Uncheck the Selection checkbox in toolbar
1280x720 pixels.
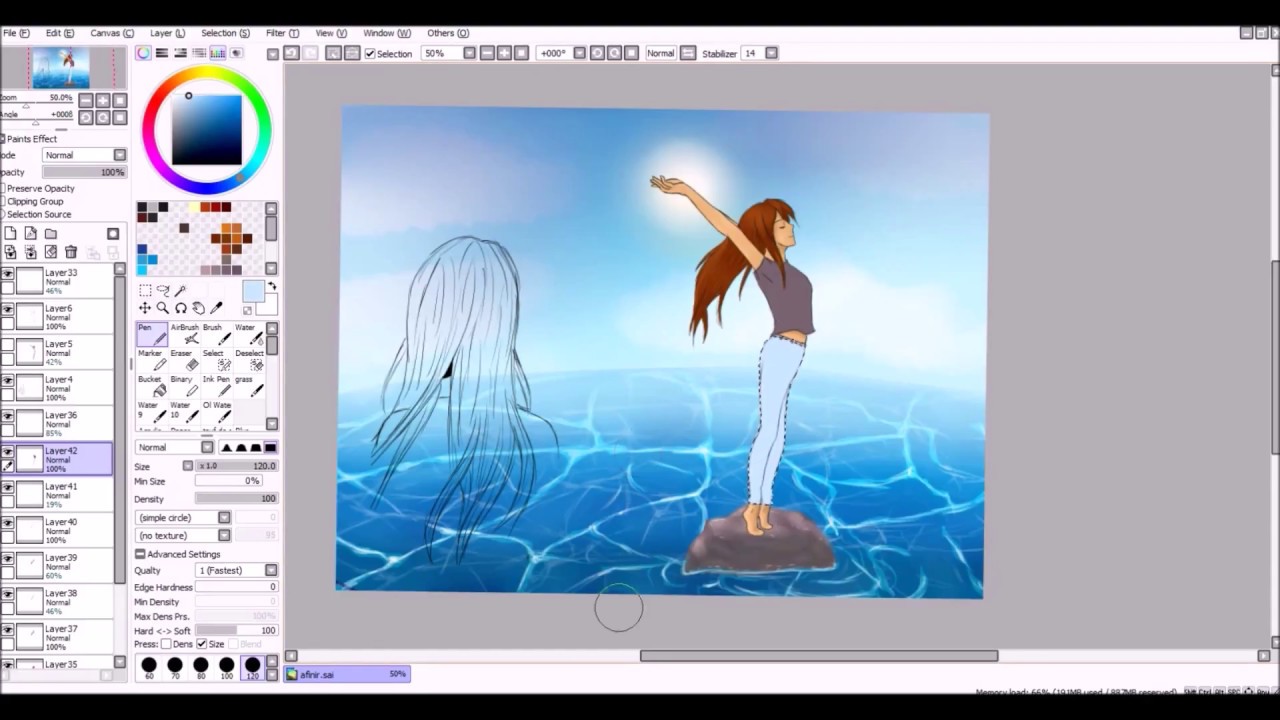370,53
